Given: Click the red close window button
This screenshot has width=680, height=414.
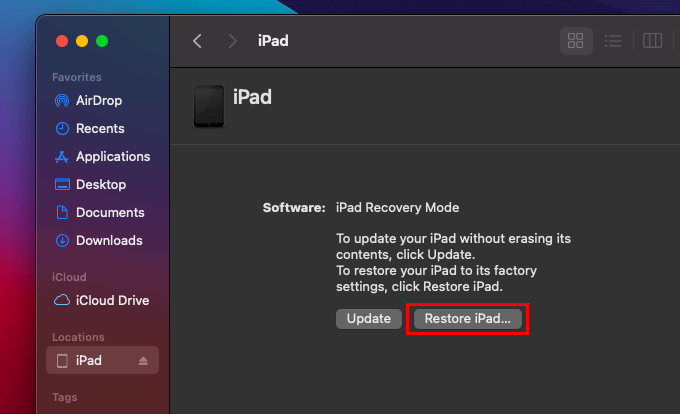Looking at the screenshot, I should pyautogui.click(x=62, y=41).
